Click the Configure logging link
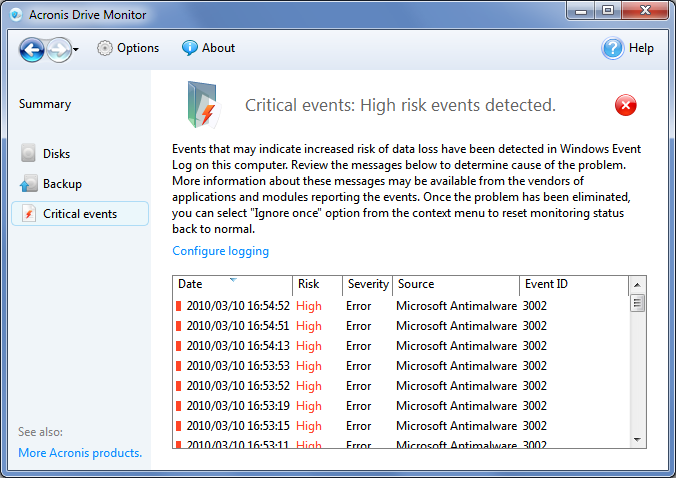The image size is (676, 478). (220, 251)
